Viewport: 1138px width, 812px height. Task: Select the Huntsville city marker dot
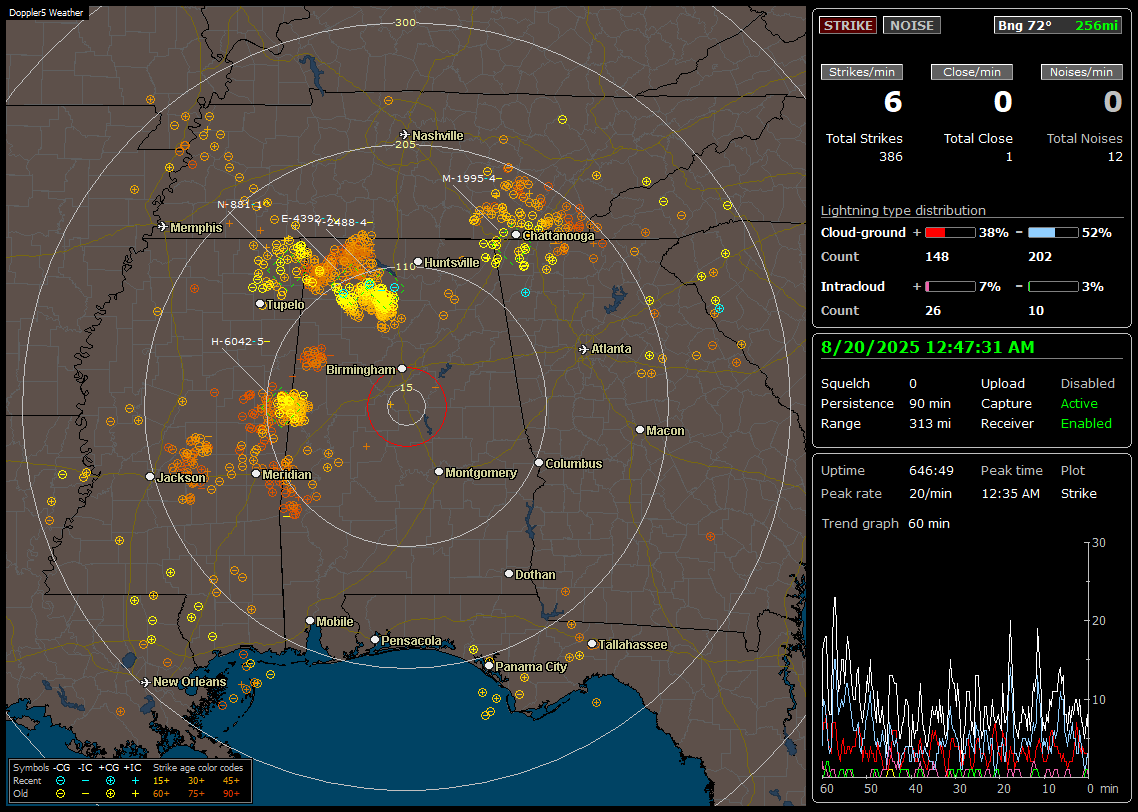coord(418,262)
